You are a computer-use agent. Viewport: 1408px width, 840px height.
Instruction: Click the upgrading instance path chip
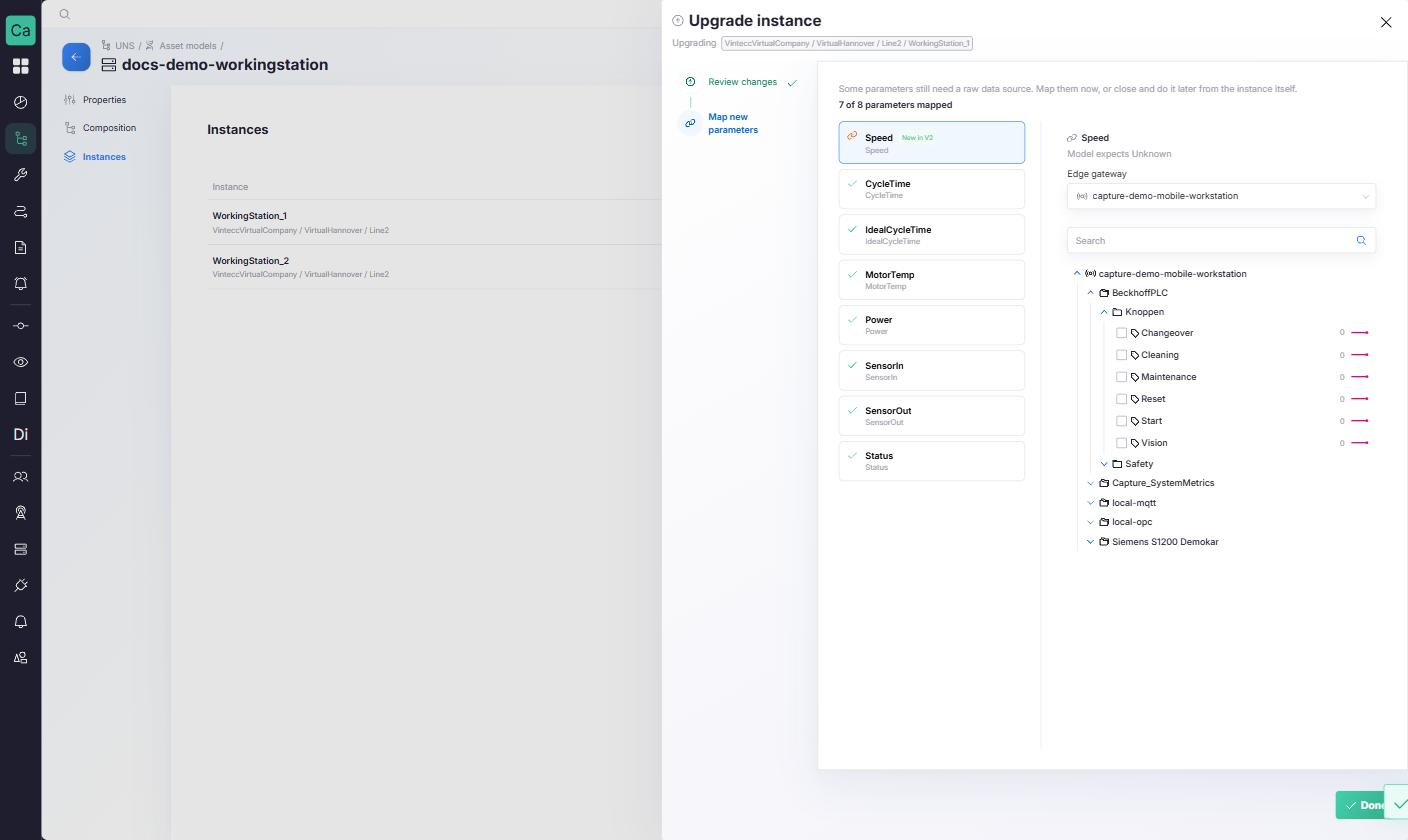click(846, 43)
